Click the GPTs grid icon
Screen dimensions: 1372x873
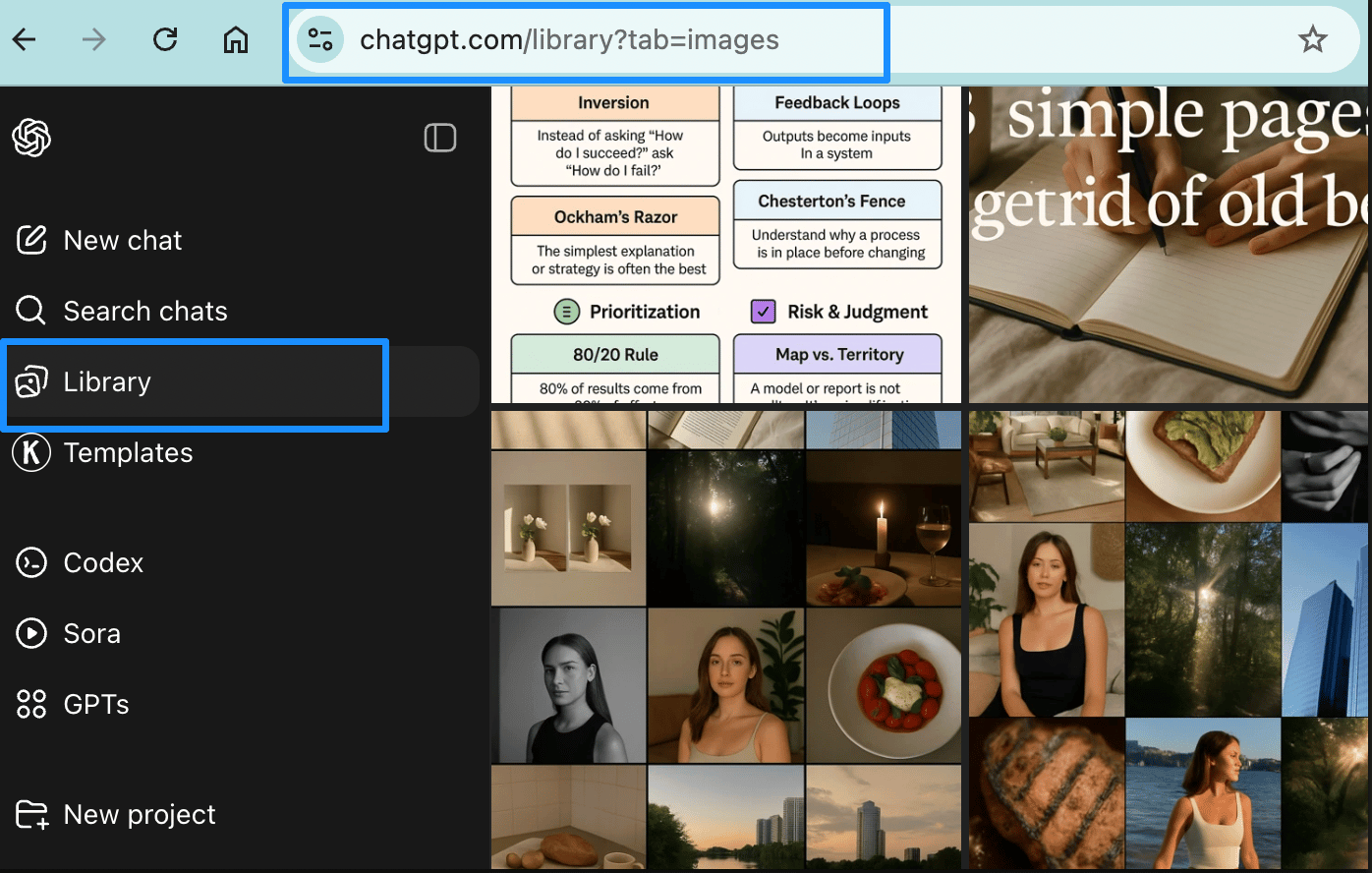(x=31, y=704)
